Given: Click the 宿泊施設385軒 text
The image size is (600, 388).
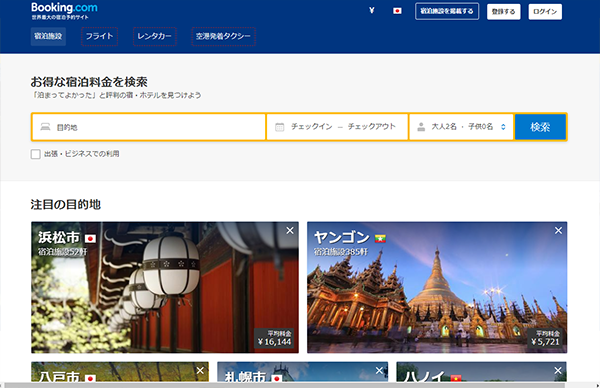Looking at the screenshot, I should (341, 252).
